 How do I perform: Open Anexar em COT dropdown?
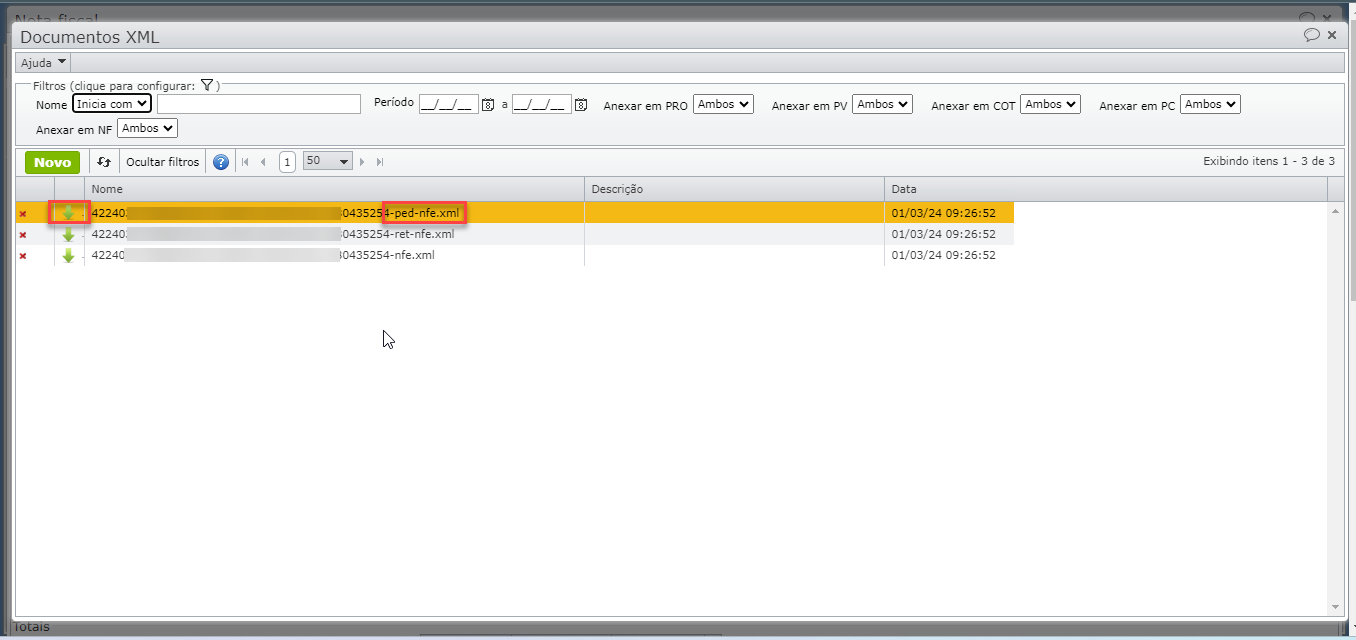coord(1051,104)
